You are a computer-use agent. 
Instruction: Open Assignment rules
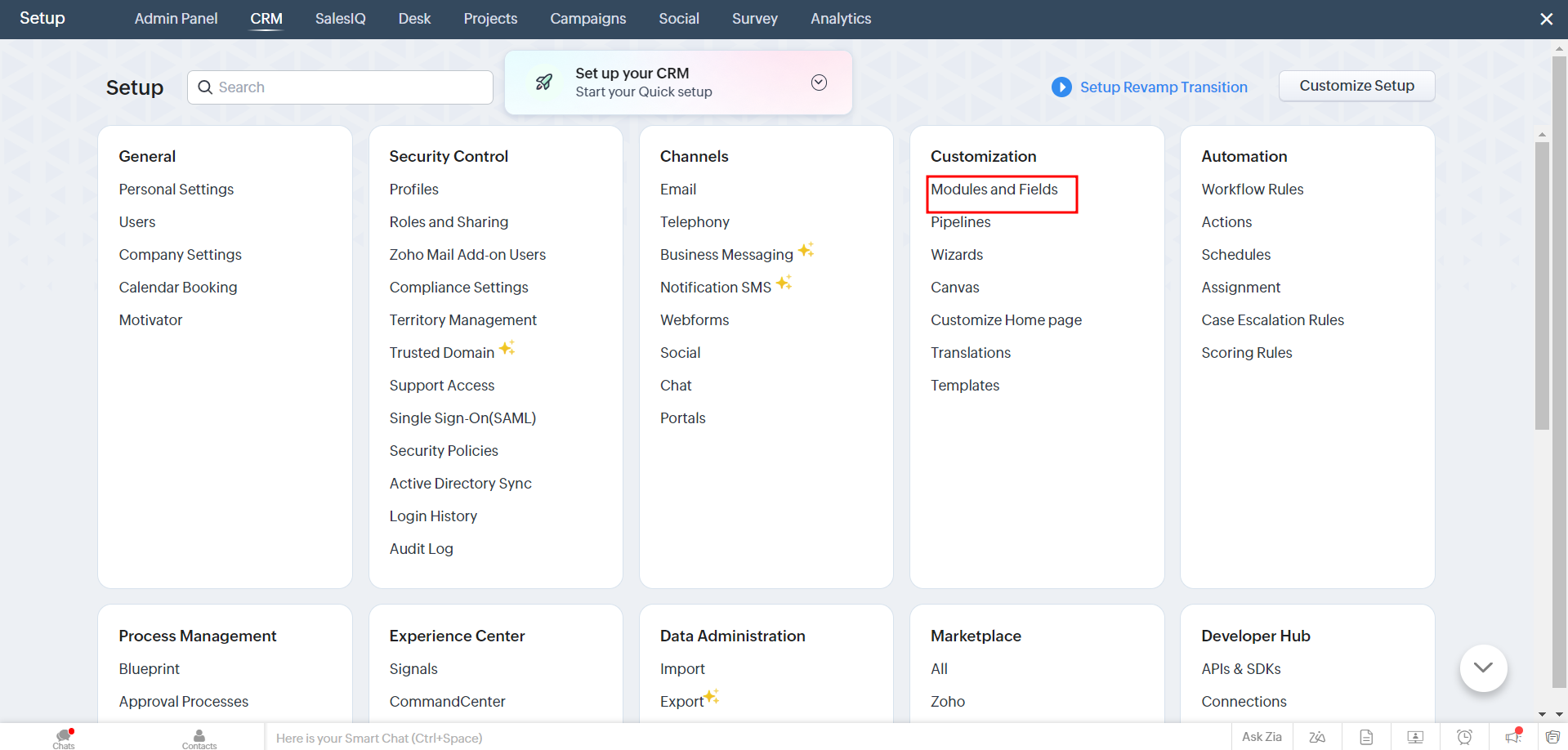pos(1241,288)
